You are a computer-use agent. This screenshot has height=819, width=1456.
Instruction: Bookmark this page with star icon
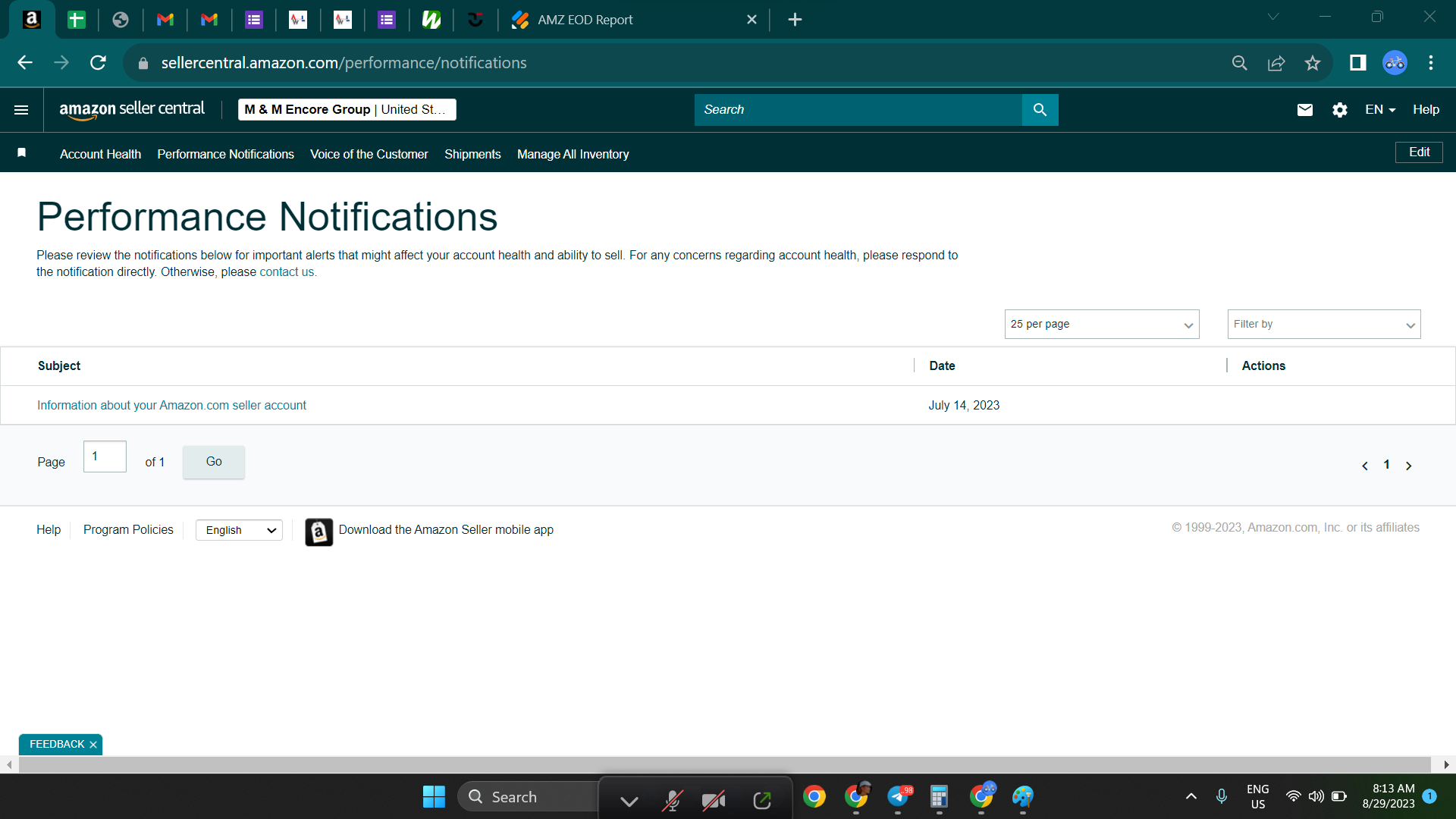[x=1313, y=63]
